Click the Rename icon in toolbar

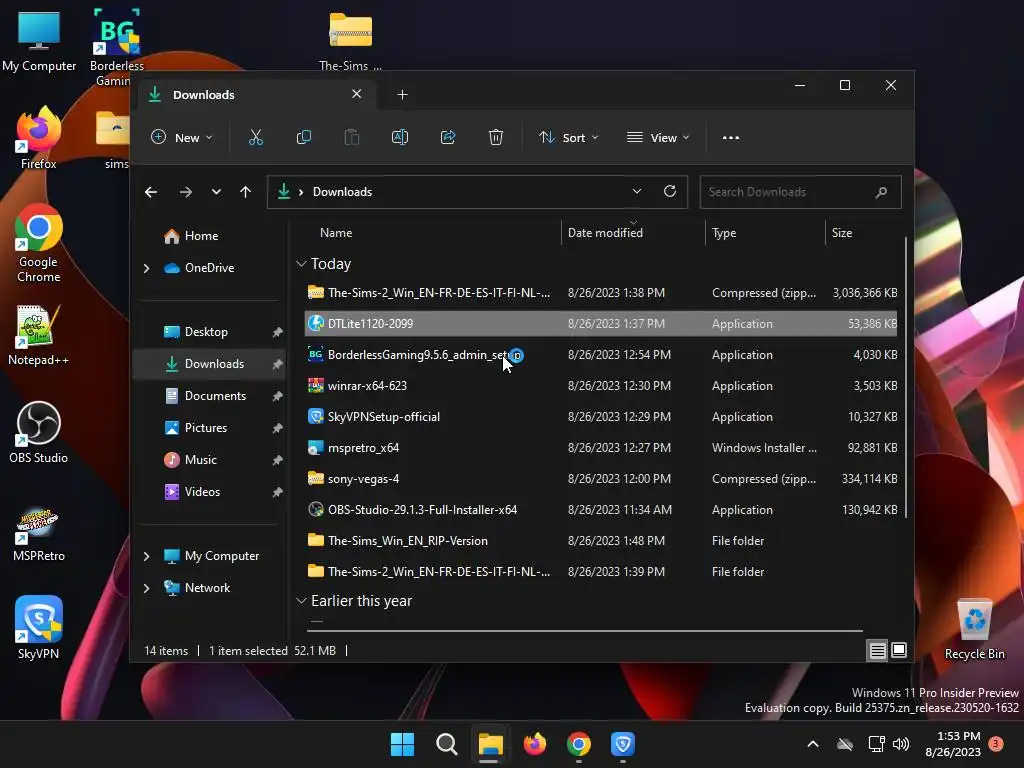point(400,137)
